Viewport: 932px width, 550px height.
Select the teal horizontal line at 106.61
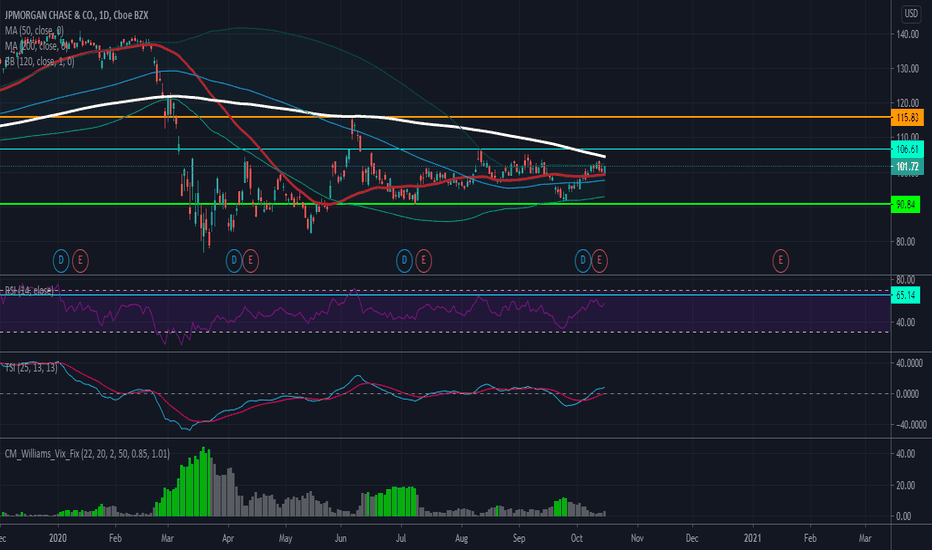click(x=446, y=149)
